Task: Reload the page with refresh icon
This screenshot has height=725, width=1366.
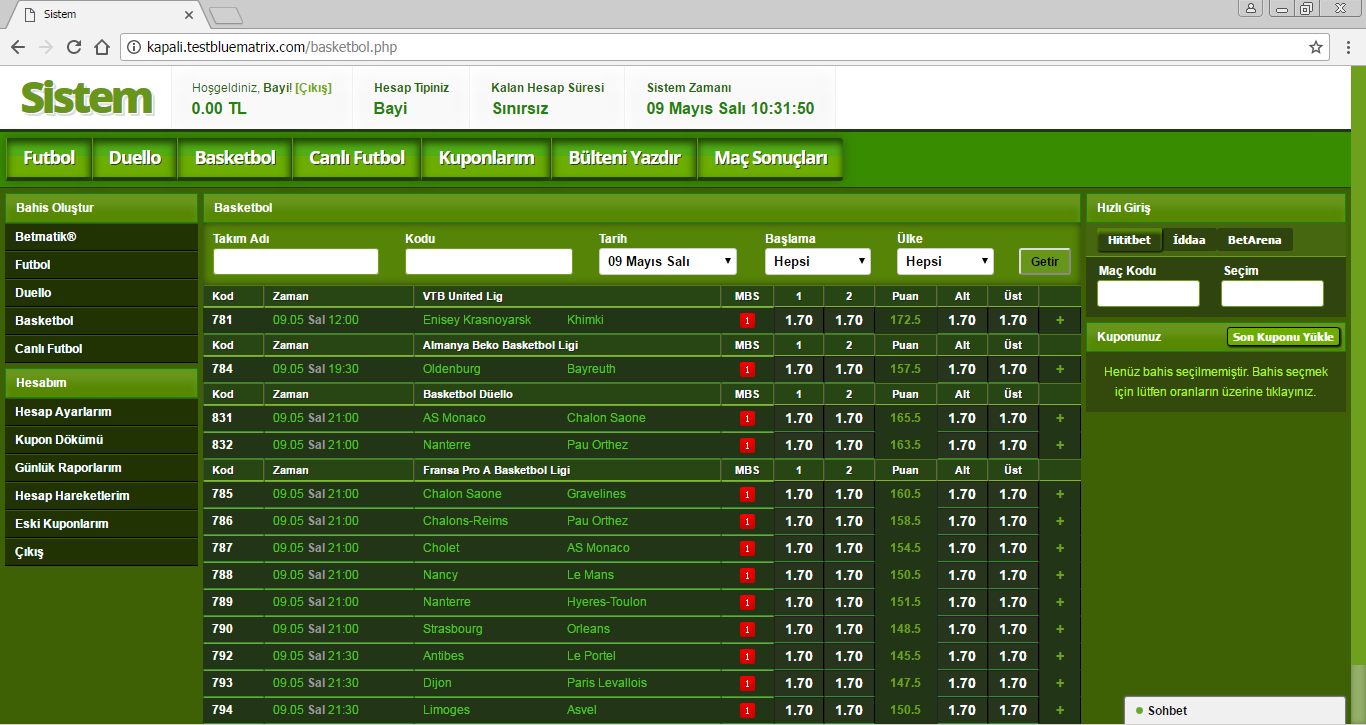Action: [74, 47]
